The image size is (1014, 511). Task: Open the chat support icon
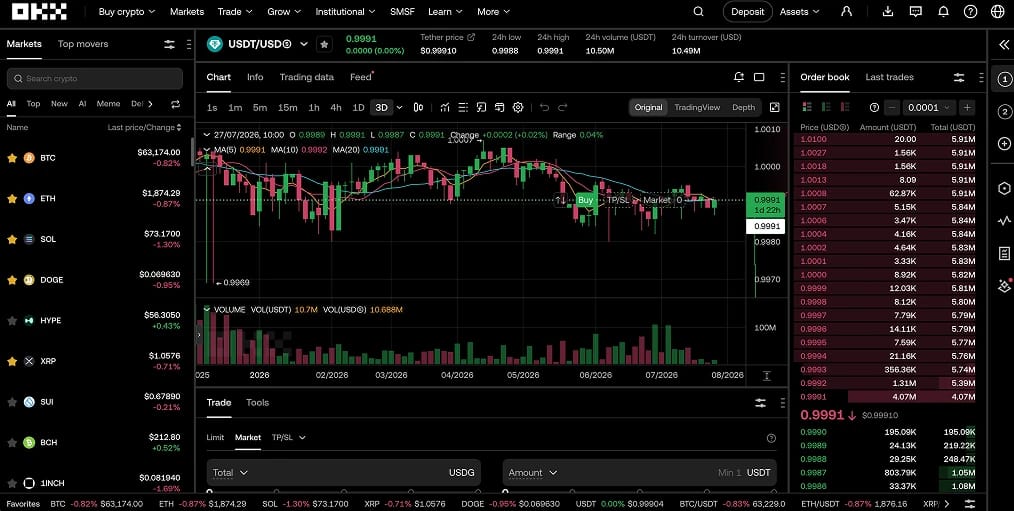(916, 12)
